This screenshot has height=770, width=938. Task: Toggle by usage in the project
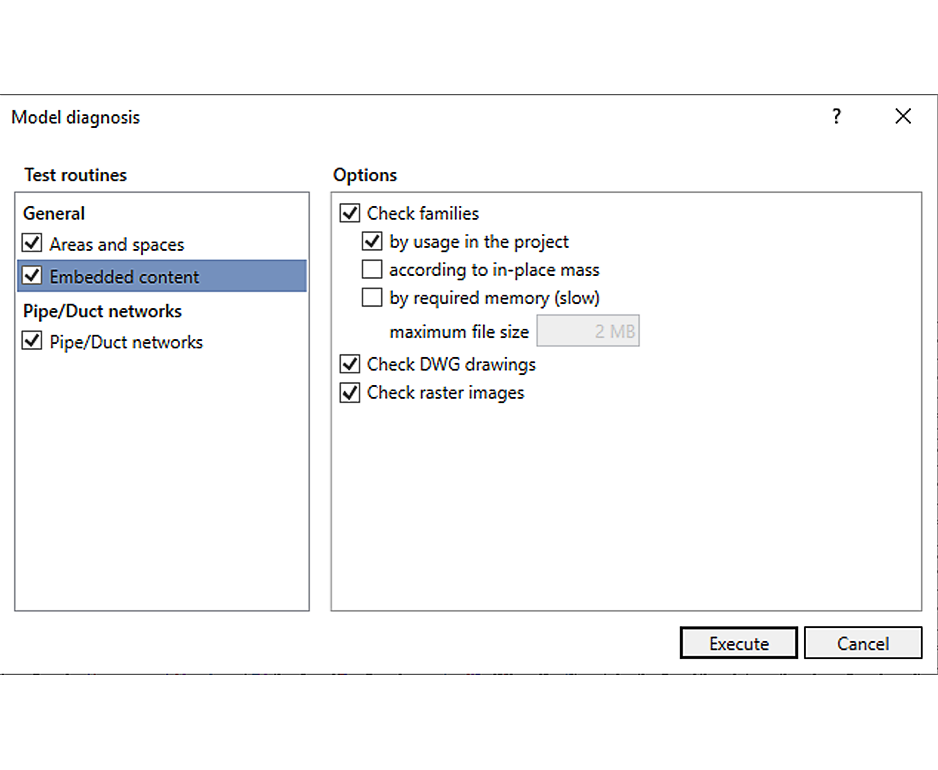coord(372,241)
